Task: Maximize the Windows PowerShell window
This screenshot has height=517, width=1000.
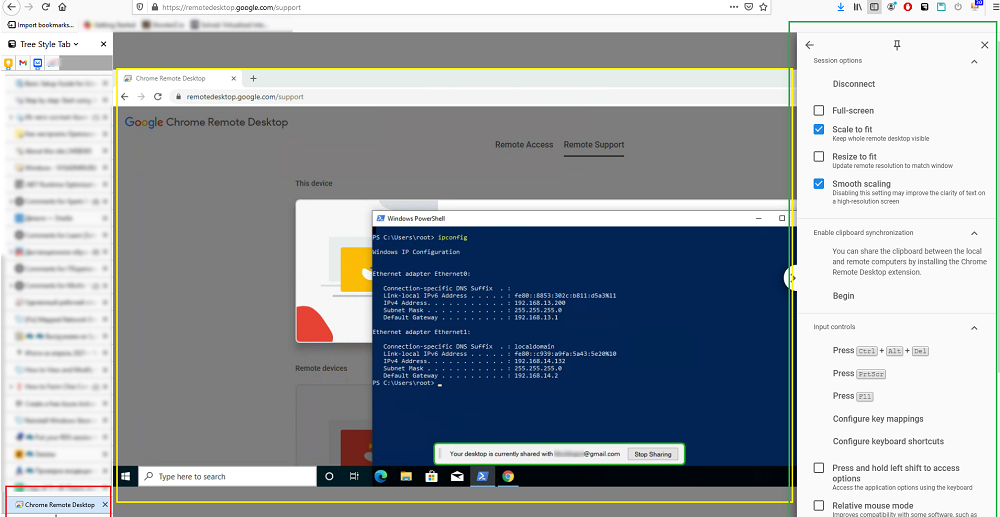Action: coord(782,218)
